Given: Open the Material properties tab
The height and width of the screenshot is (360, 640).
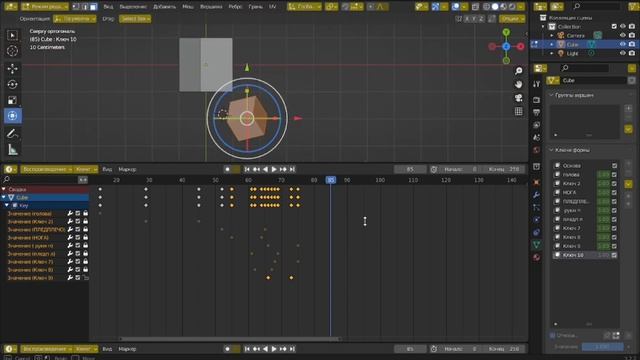Looking at the screenshot, I should (536, 257).
